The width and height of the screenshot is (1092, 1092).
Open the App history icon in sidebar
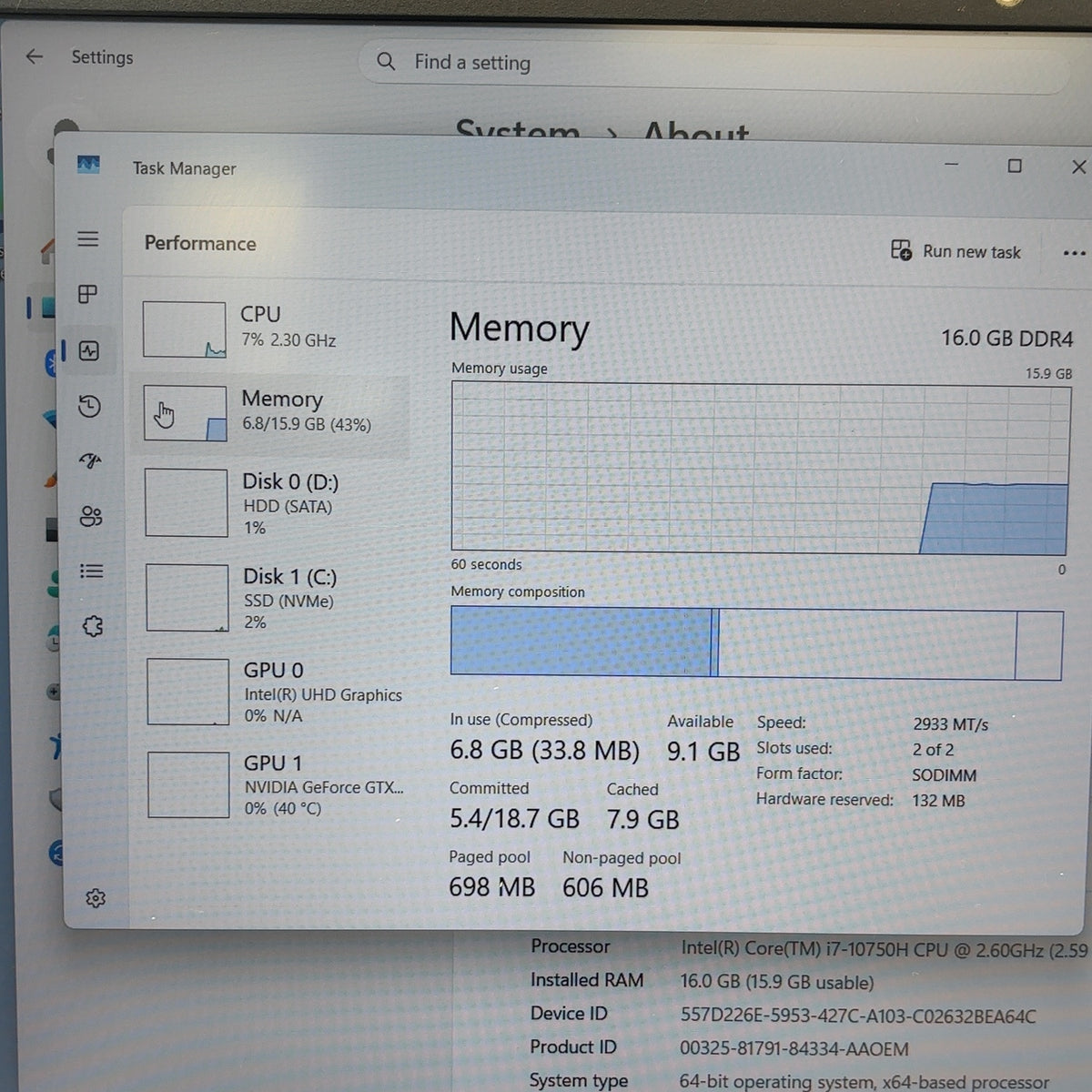(x=89, y=406)
